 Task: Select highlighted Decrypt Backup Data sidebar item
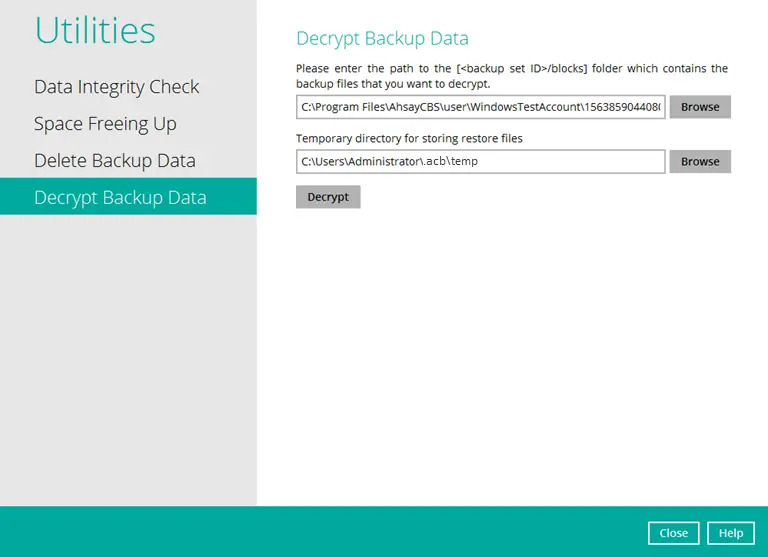(x=120, y=198)
